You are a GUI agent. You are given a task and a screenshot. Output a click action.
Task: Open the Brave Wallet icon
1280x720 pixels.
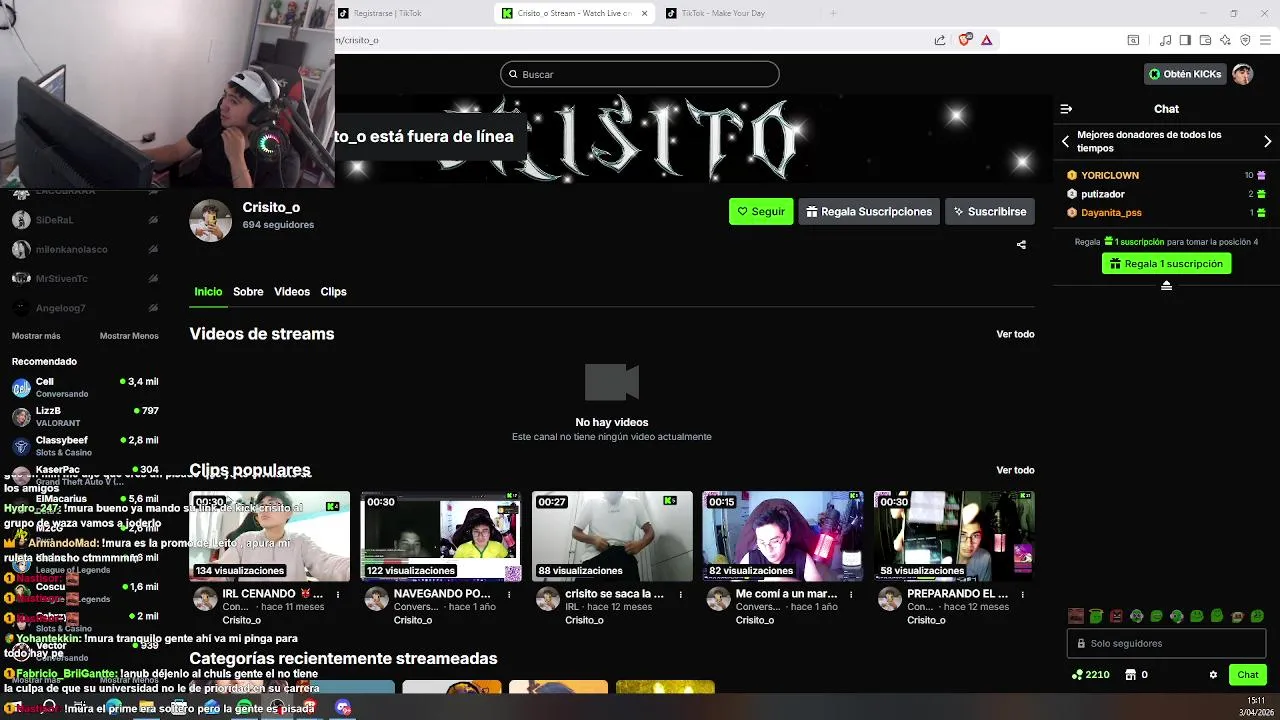tap(1205, 40)
